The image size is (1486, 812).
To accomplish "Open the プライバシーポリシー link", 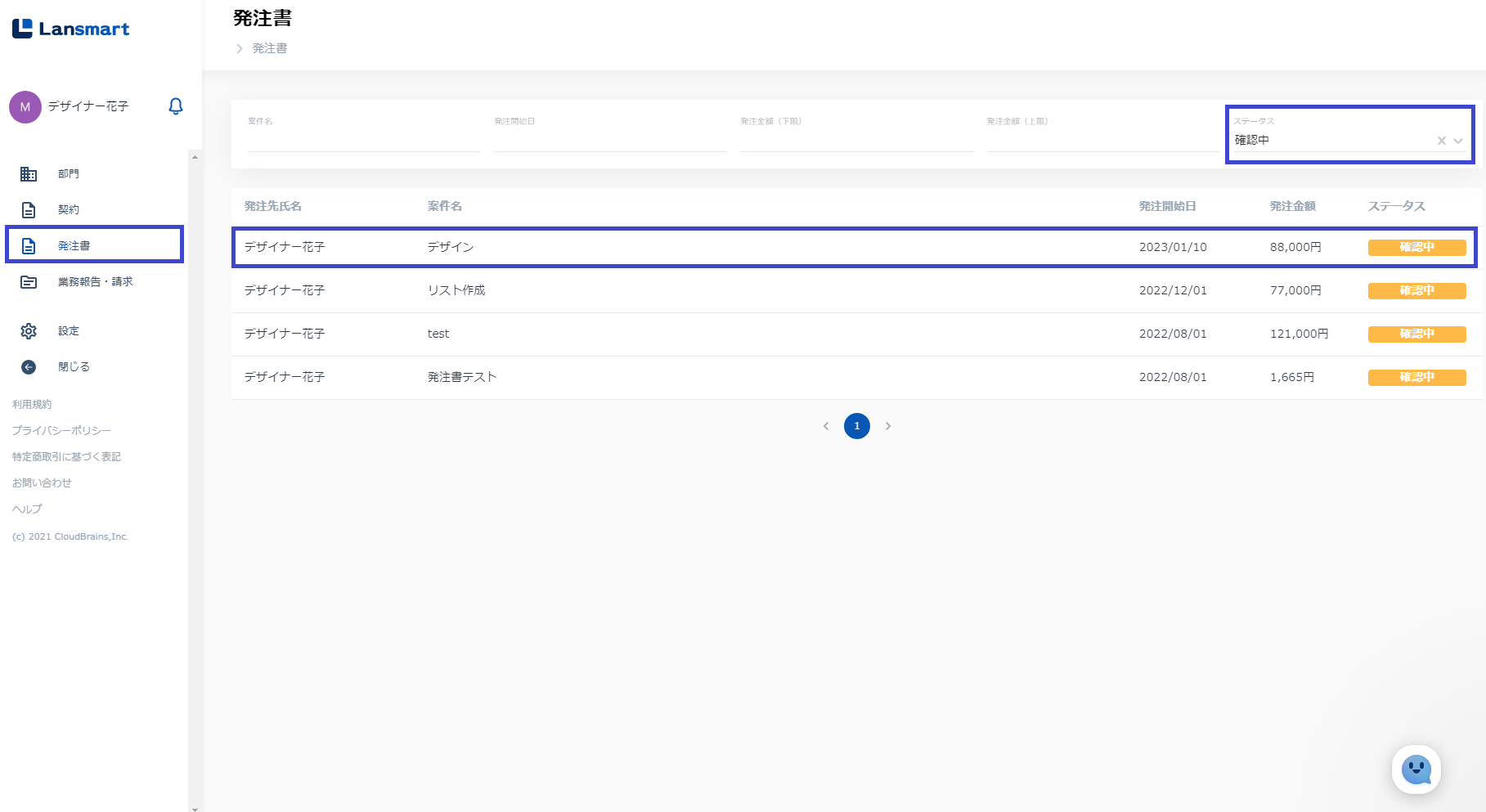I will pyautogui.click(x=61, y=430).
